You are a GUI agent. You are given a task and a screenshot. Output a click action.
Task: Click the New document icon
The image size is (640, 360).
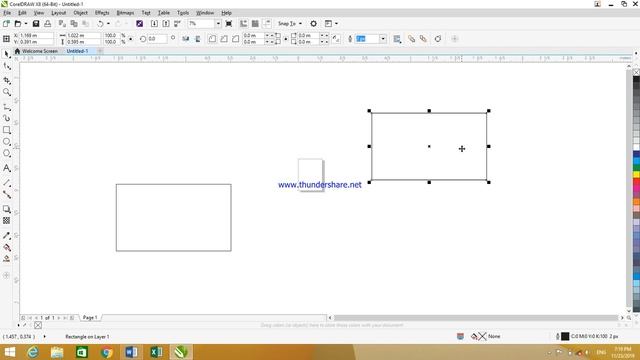click(x=6, y=24)
